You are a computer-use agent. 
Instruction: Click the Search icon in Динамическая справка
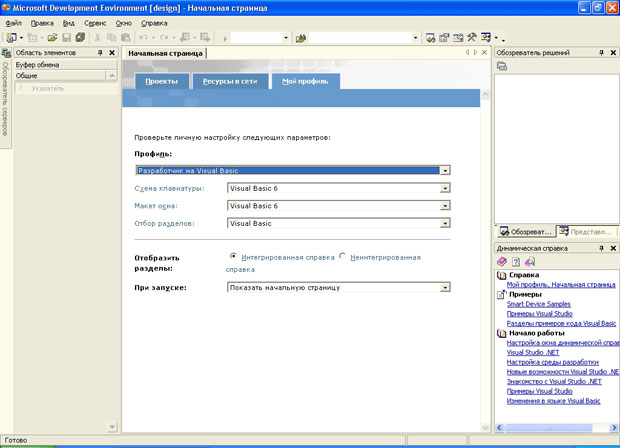pos(529,261)
